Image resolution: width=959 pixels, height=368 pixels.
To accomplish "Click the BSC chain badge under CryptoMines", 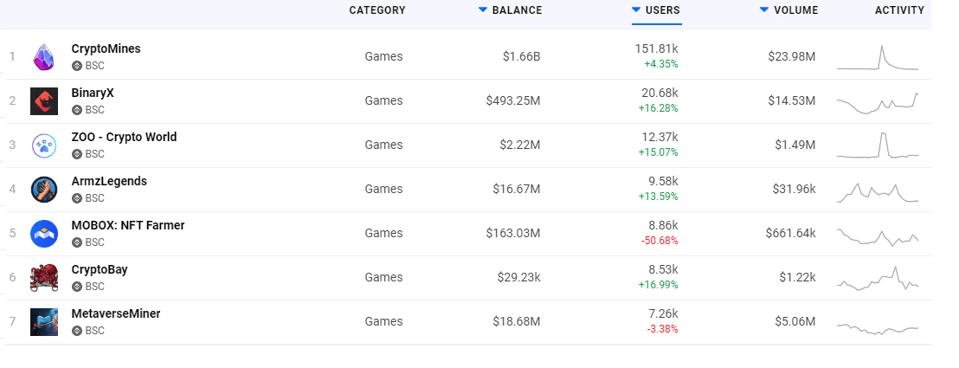I will [88, 66].
